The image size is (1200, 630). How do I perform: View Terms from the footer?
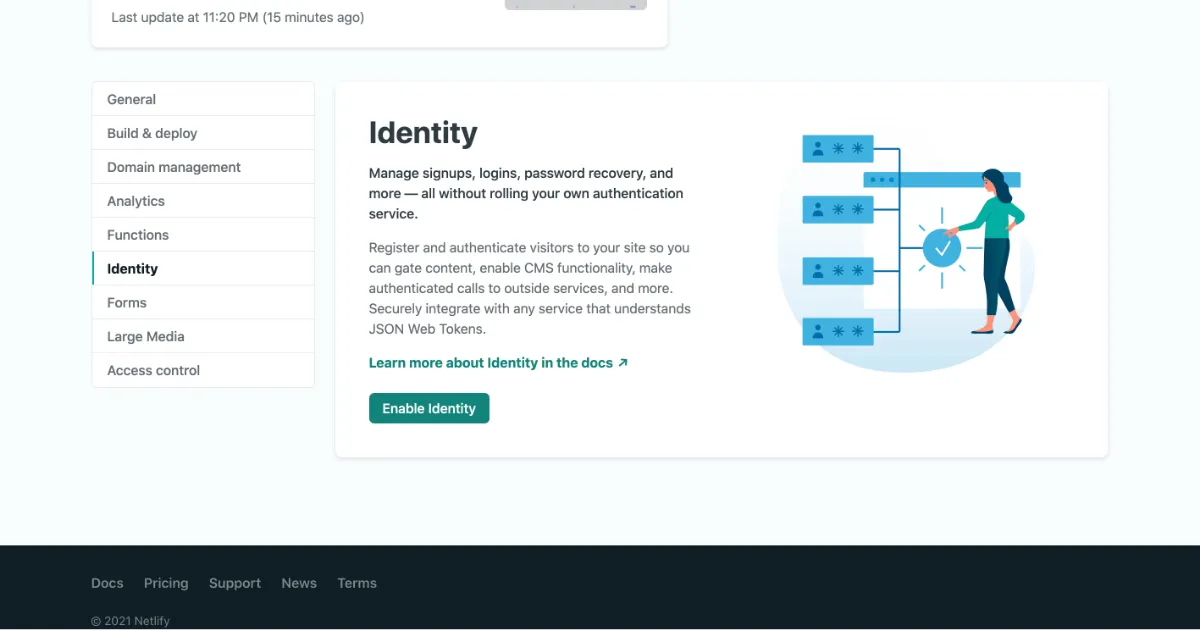pyautogui.click(x=357, y=584)
